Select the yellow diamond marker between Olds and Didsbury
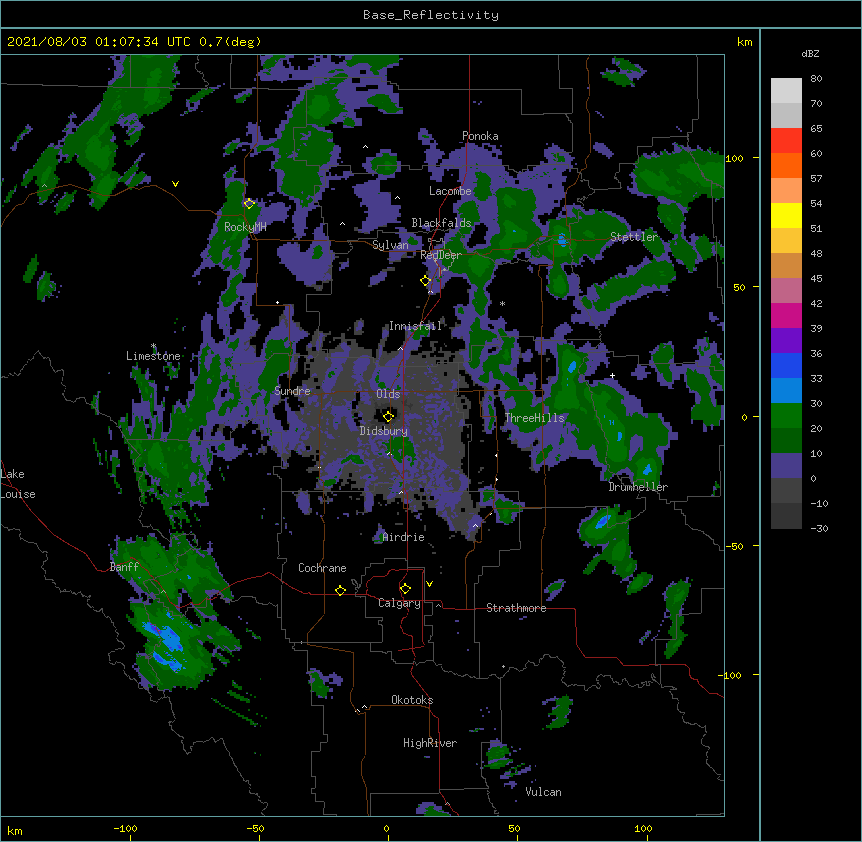 (389, 416)
